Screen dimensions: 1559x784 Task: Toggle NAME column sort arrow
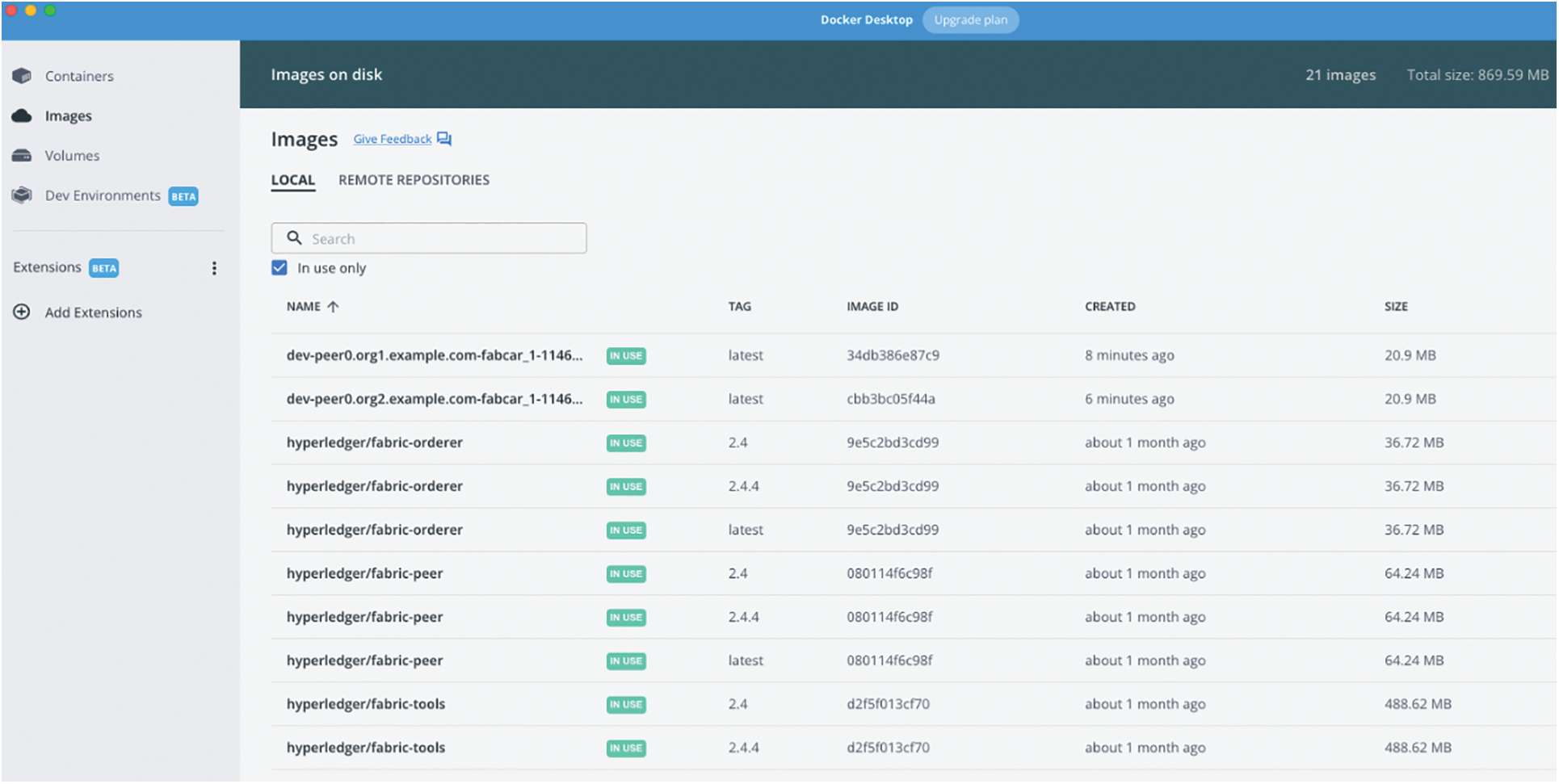(333, 307)
